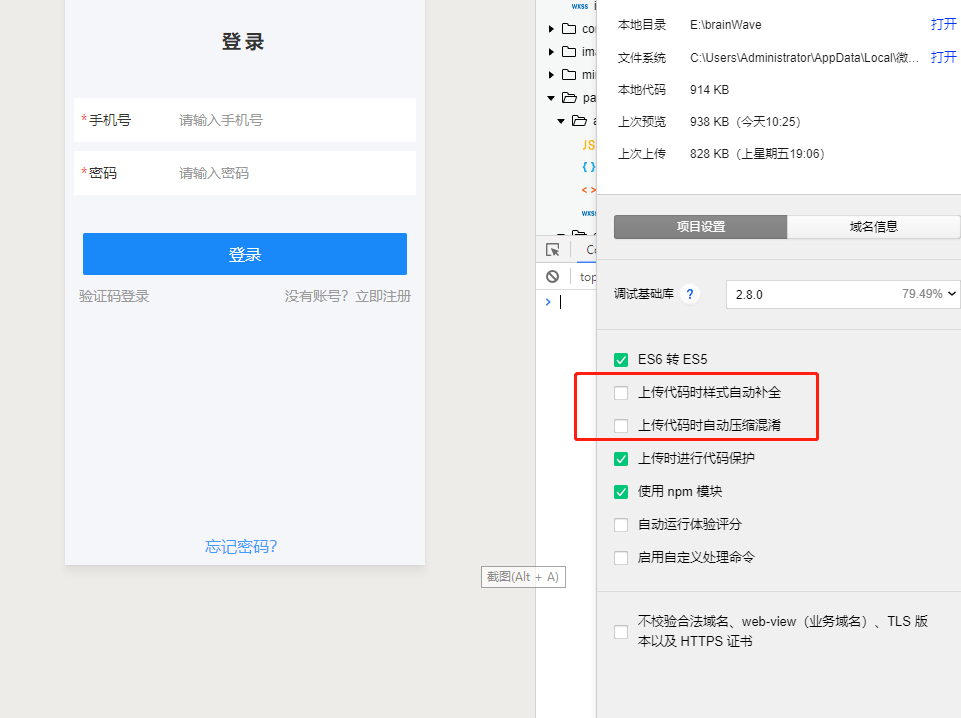Click the clear console icon
The height and width of the screenshot is (718, 961).
pos(552,277)
